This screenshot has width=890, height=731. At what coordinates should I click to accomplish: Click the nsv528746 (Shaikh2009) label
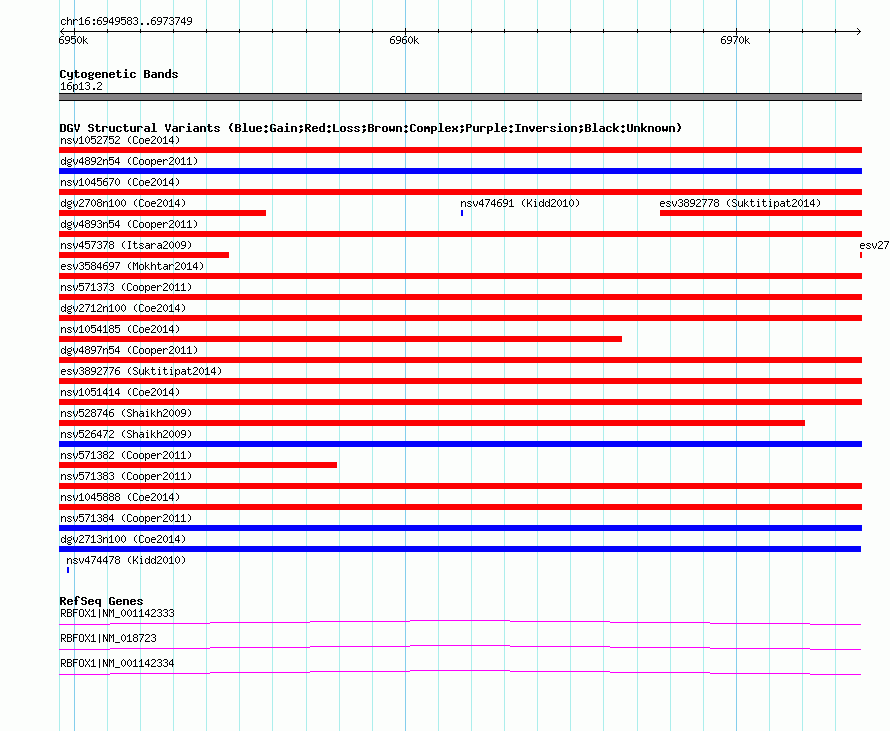126,413
